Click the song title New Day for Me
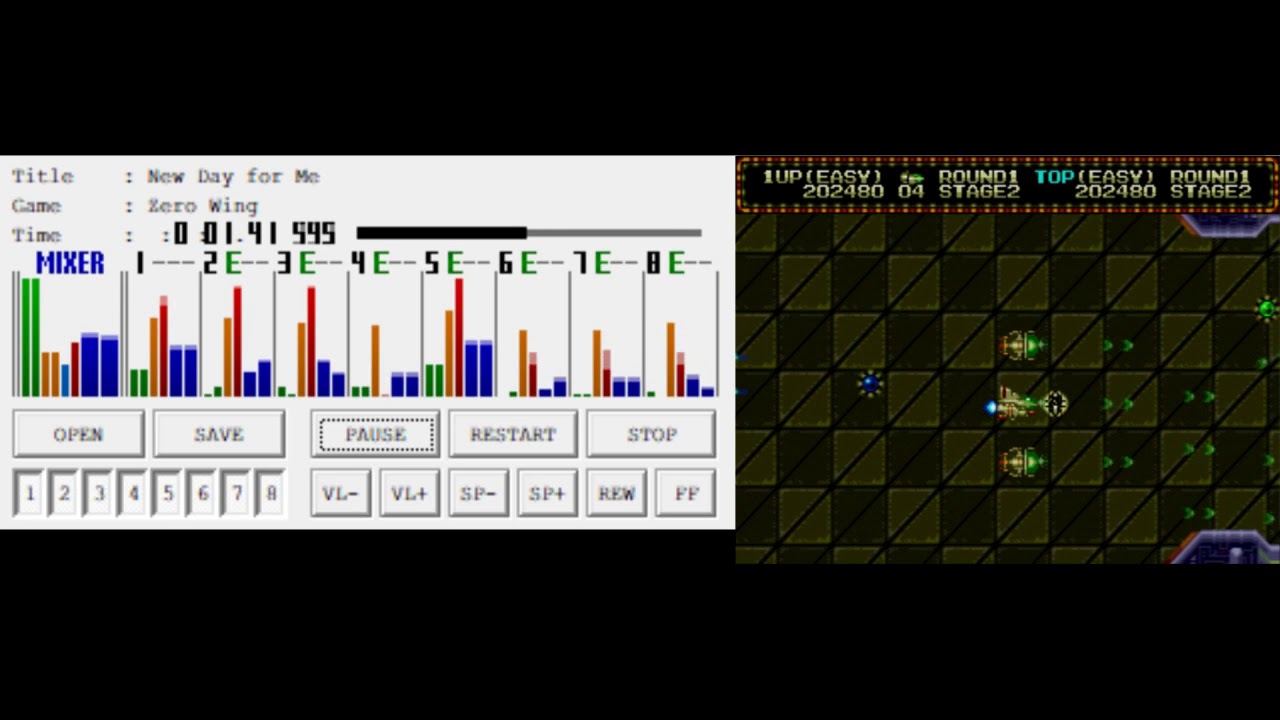 (x=233, y=176)
